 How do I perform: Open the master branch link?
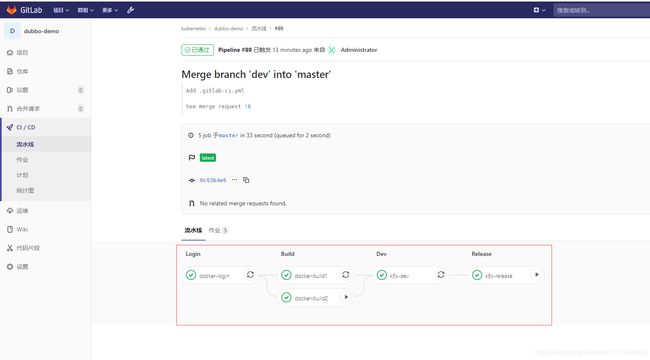(x=228, y=135)
